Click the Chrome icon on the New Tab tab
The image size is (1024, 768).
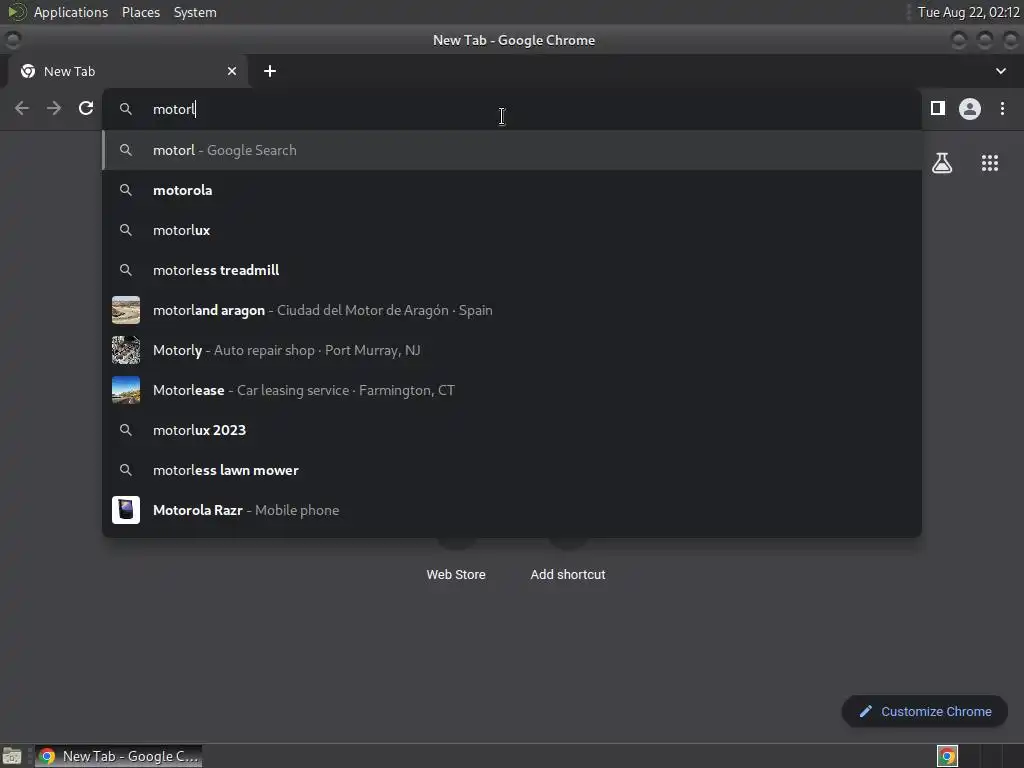click(28, 71)
